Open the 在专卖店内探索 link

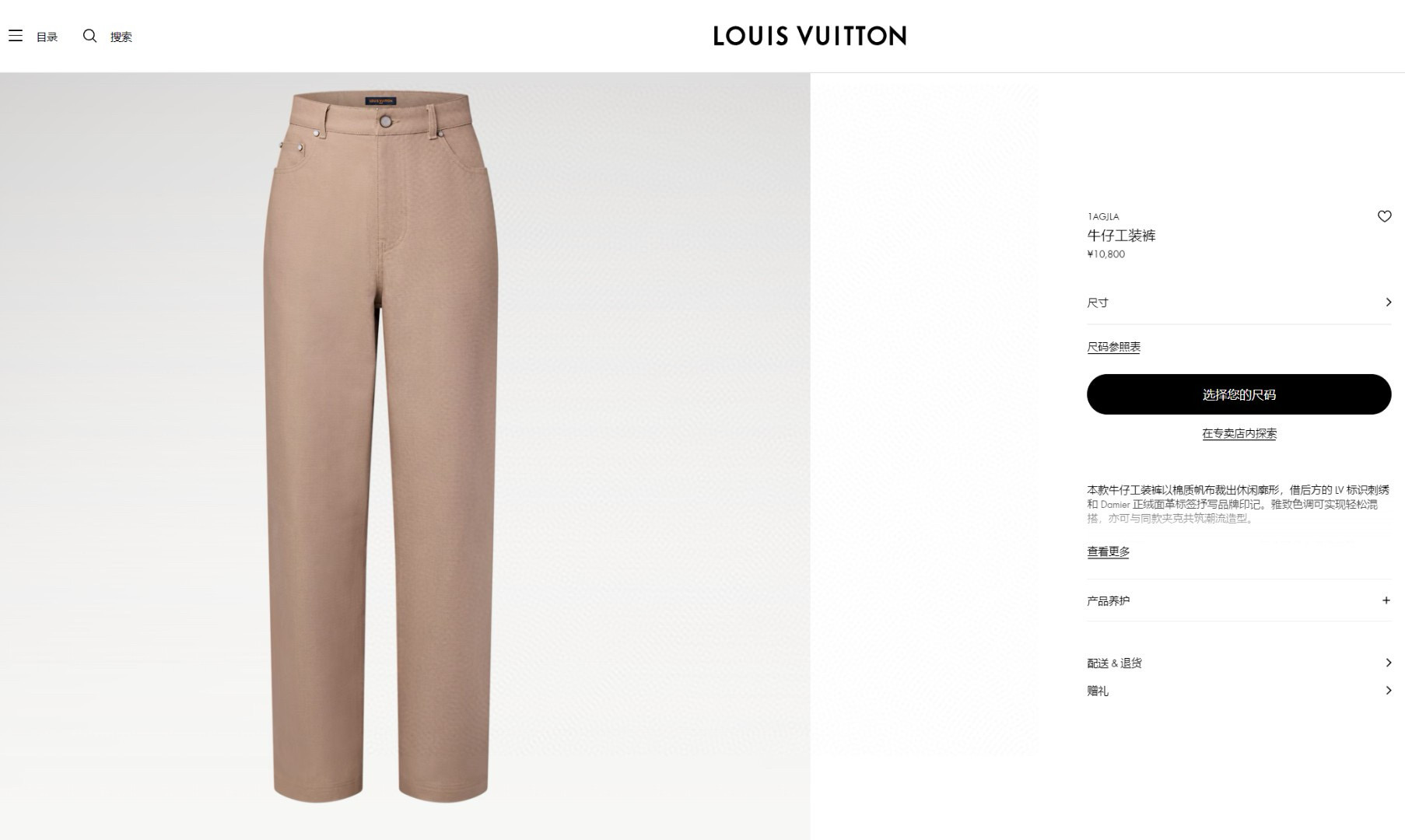(x=1239, y=433)
